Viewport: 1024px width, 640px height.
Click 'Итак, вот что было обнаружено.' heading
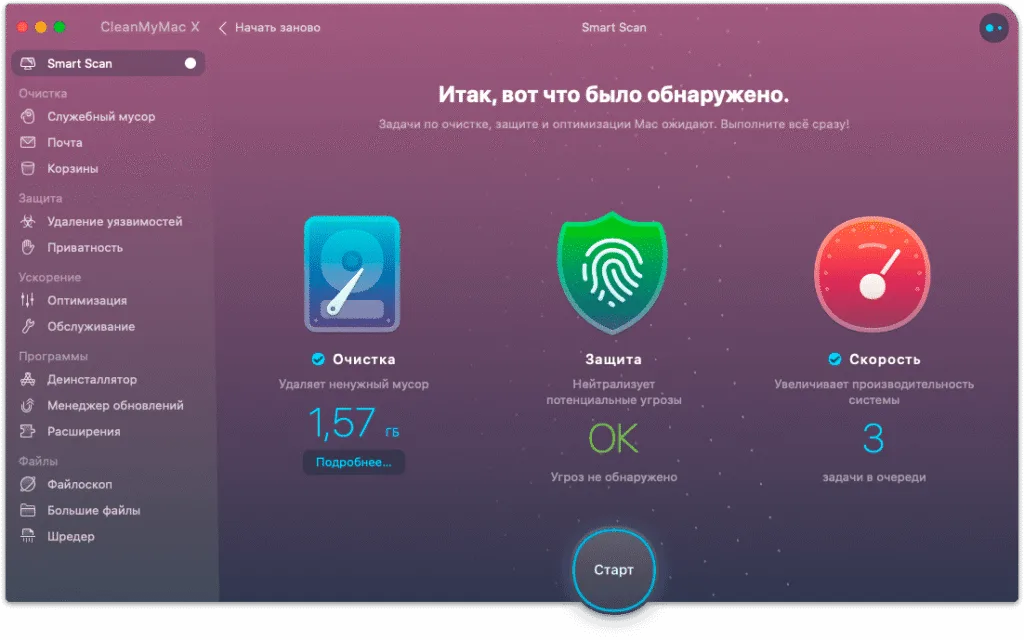(x=613, y=95)
